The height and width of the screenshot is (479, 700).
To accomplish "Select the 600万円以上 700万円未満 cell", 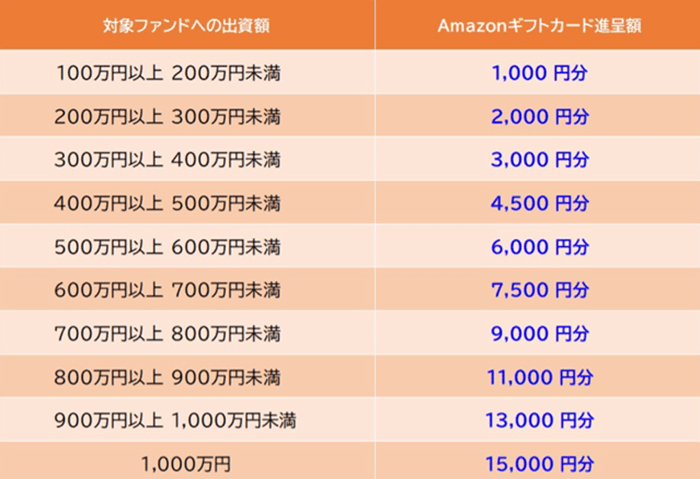I will tap(187, 289).
